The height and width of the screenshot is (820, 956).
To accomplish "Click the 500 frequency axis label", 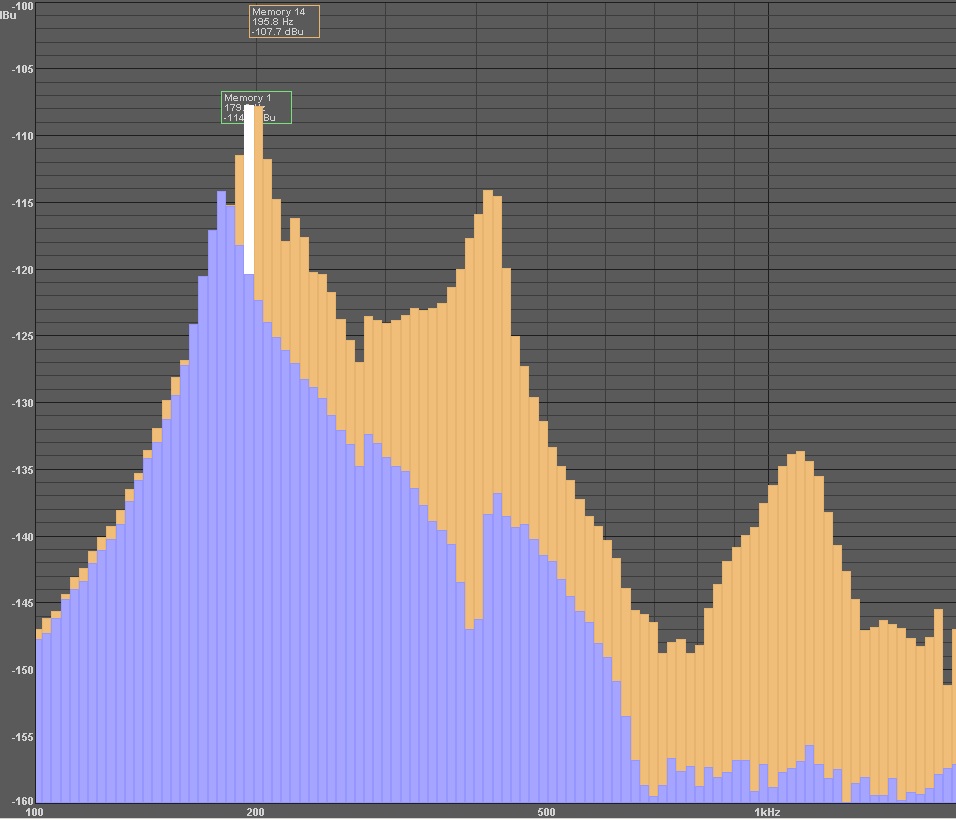I will tap(546, 812).
